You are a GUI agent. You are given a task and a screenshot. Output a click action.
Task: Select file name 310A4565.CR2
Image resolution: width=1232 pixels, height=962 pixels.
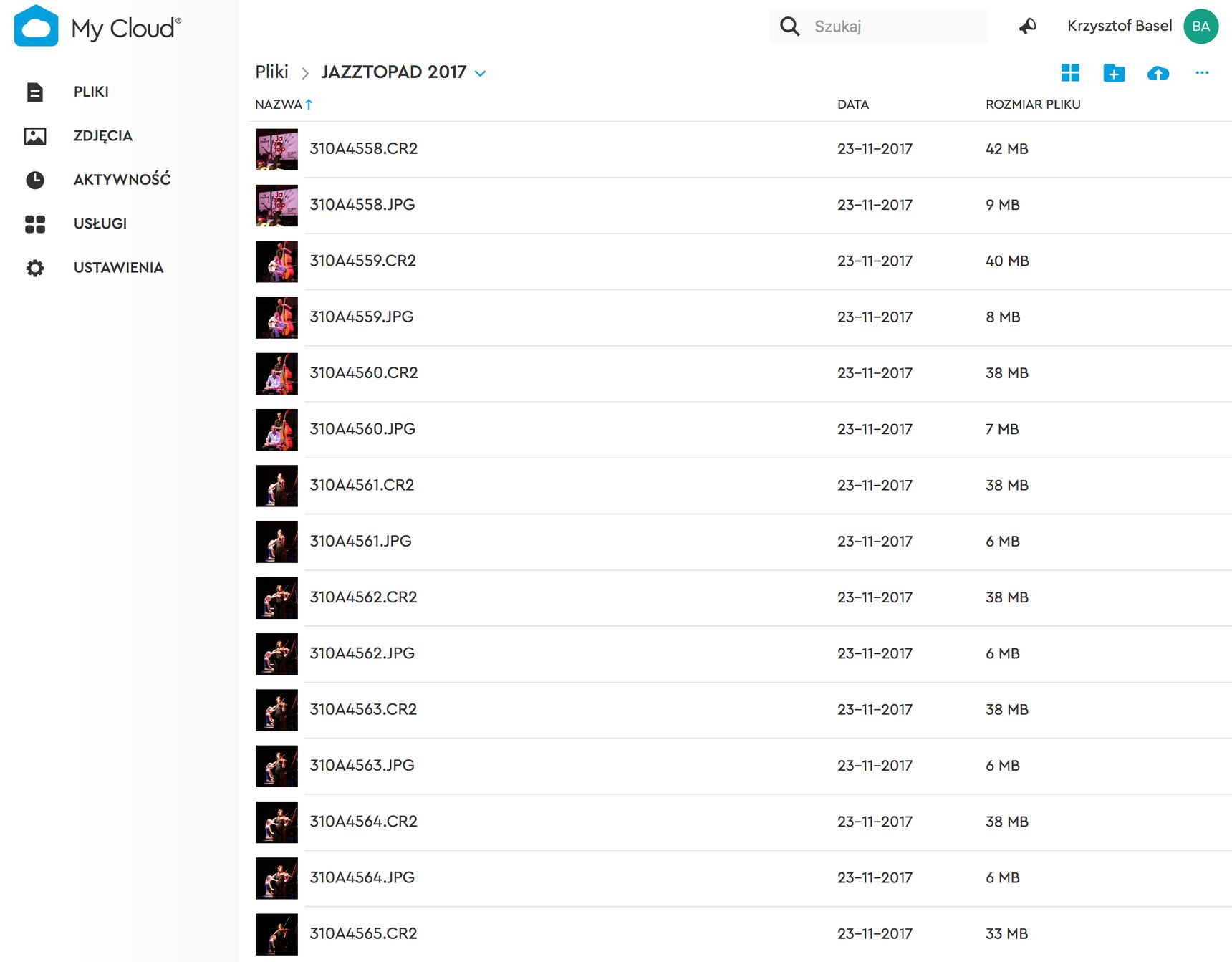pyautogui.click(x=363, y=933)
